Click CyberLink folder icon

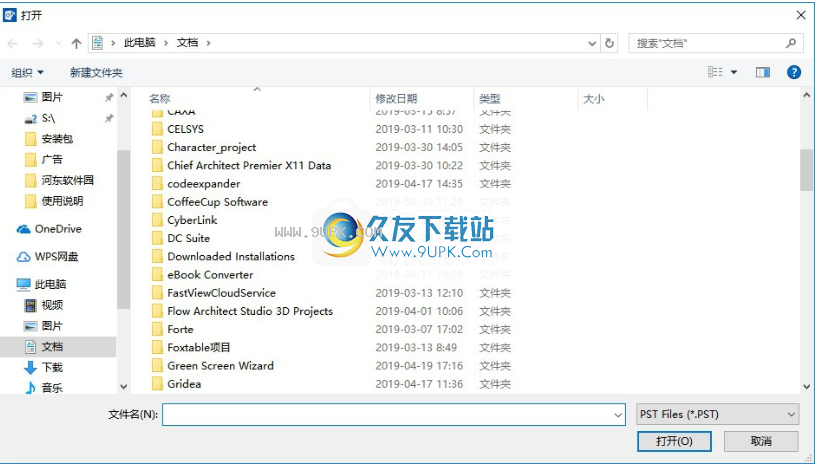click(x=157, y=220)
